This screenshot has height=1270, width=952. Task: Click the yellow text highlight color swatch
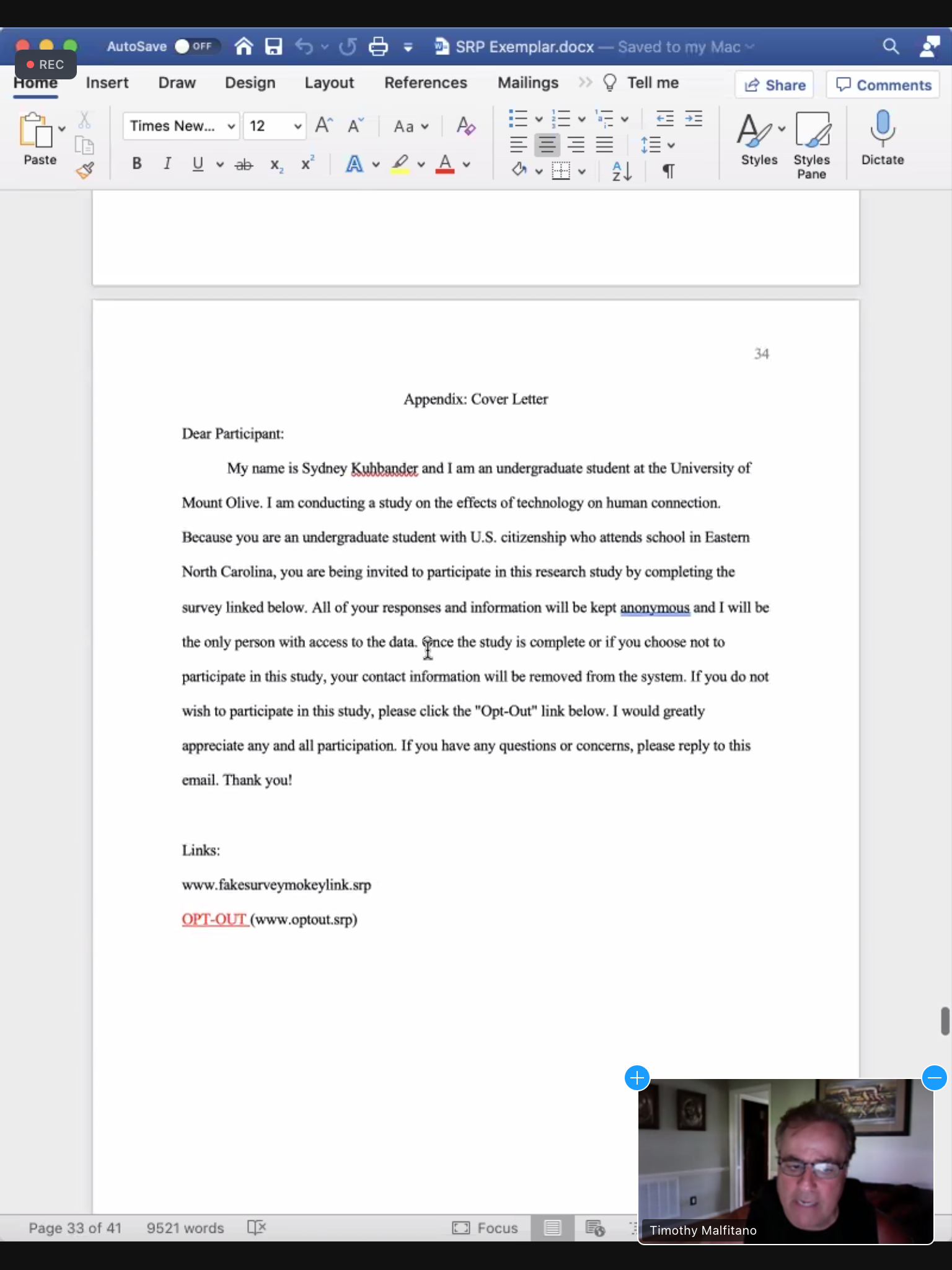coord(400,164)
